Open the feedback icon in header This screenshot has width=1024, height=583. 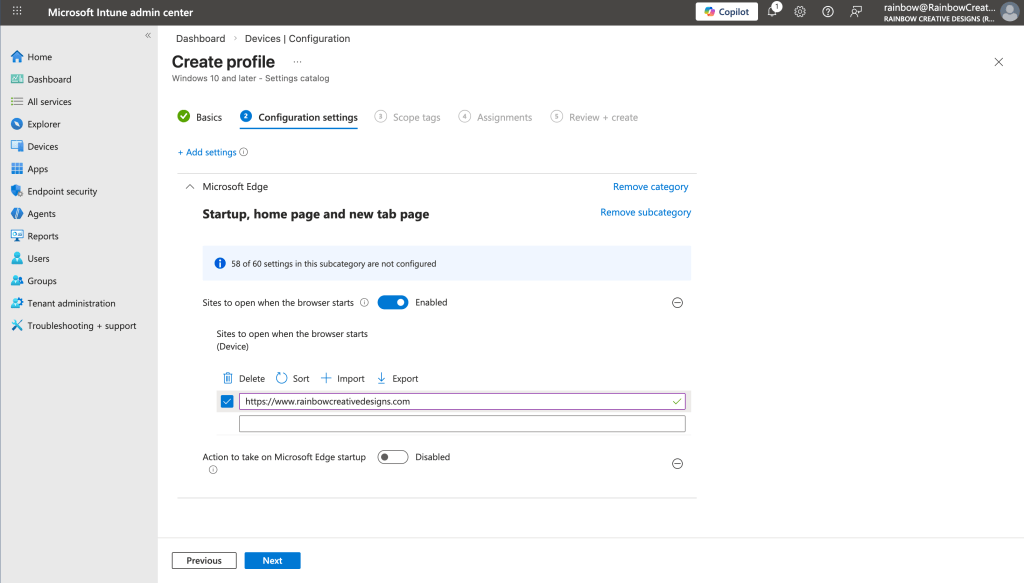pos(856,12)
